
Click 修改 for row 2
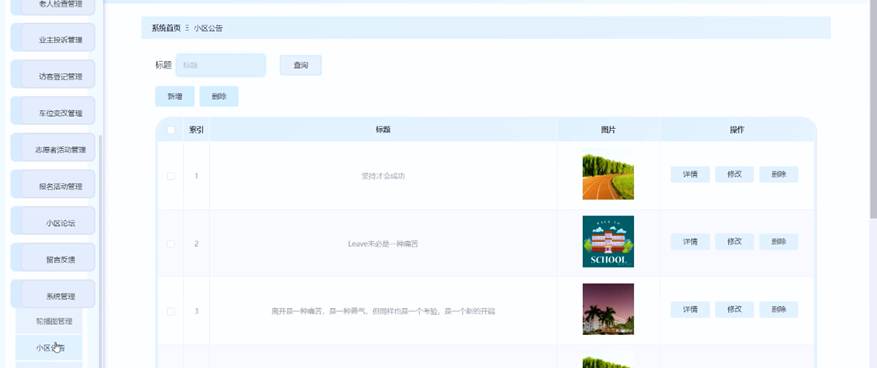pyautogui.click(x=734, y=242)
